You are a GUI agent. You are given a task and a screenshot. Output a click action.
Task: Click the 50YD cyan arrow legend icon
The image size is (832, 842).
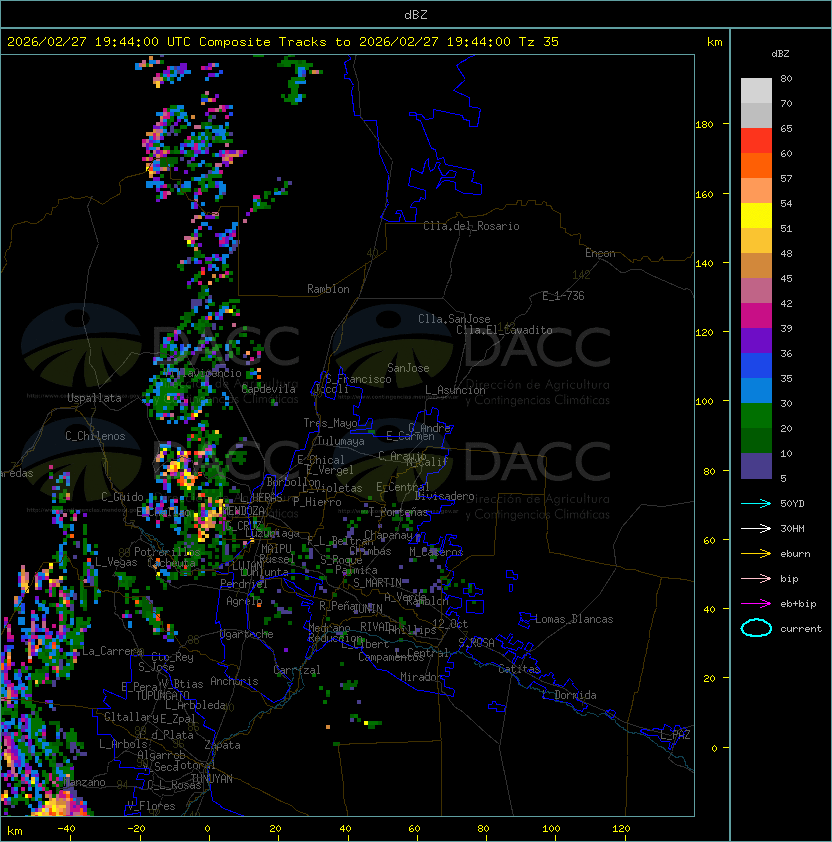point(756,503)
